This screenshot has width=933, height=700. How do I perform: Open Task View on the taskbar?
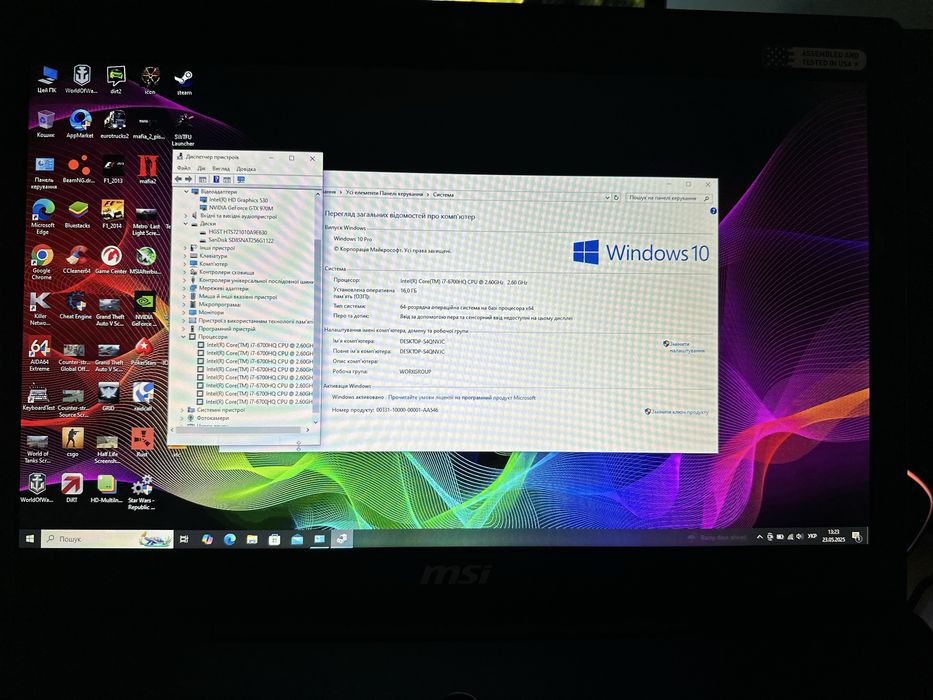[184, 539]
